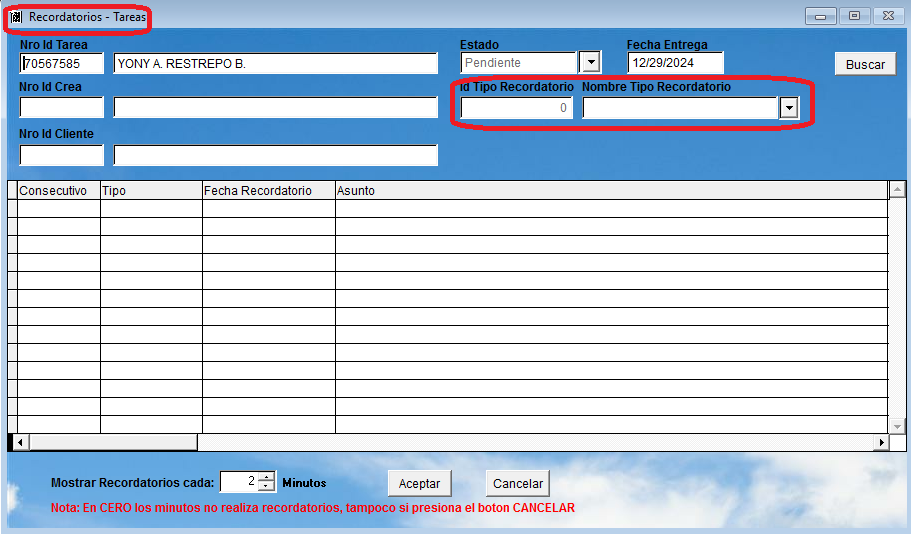Click the name field showing YONY A. RESTREPO B.
The width and height of the screenshot is (911, 534).
click(275, 63)
